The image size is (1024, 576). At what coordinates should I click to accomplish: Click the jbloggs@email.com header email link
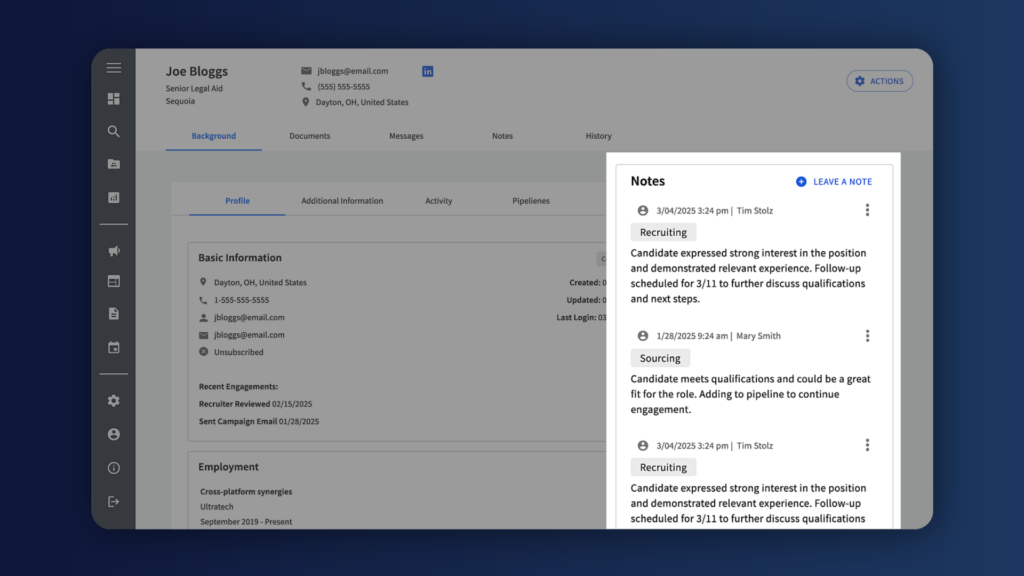point(352,71)
